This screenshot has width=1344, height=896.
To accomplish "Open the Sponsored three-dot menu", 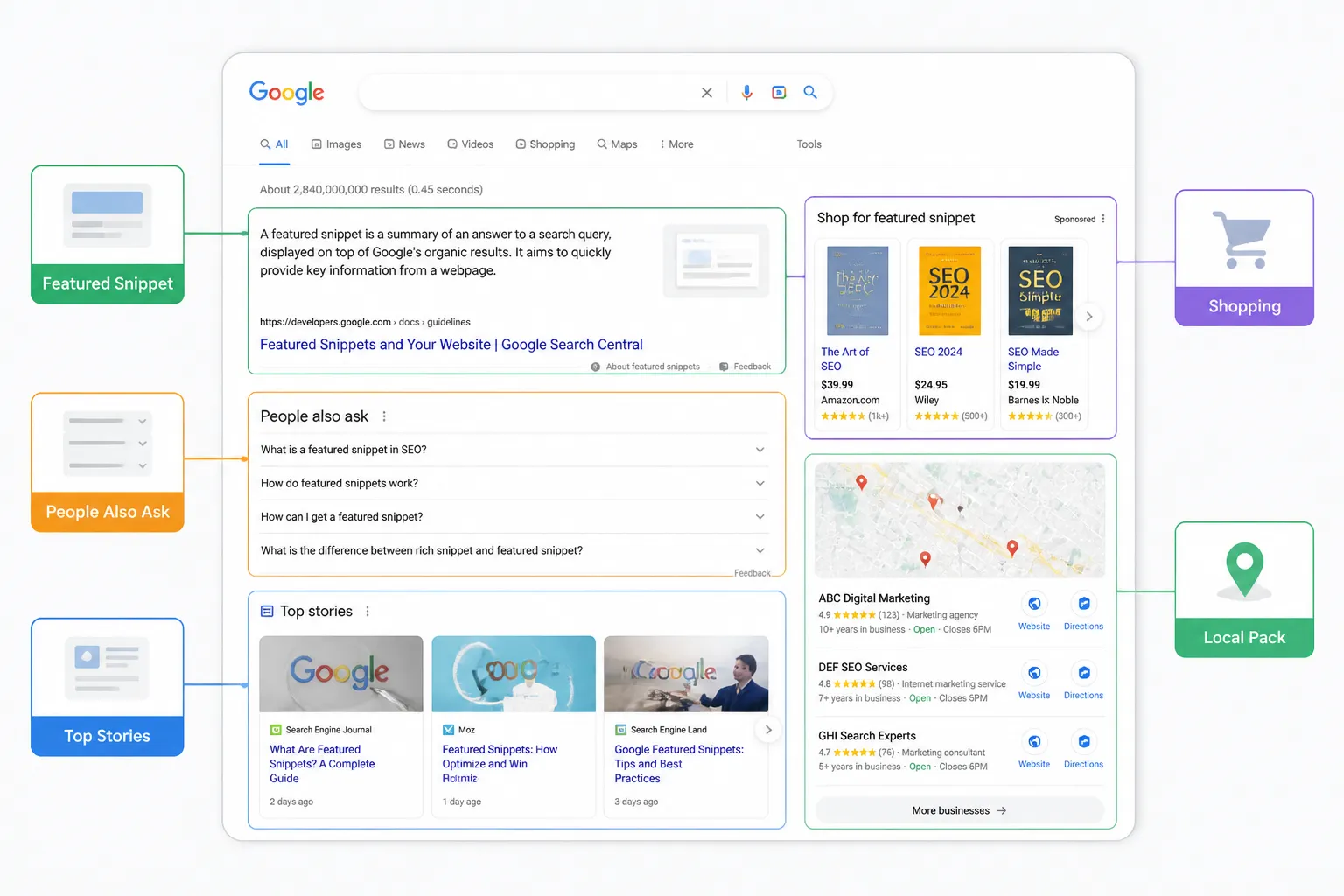I will [1103, 219].
